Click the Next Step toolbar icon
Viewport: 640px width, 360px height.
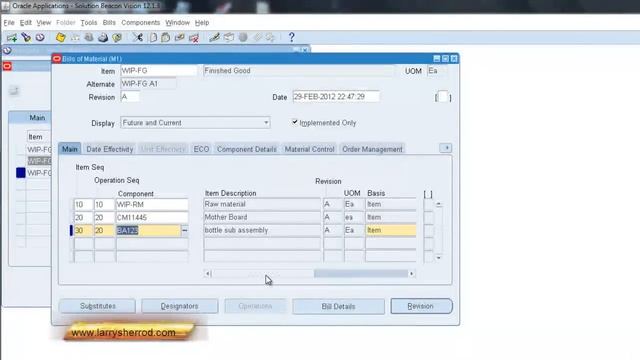(75, 38)
